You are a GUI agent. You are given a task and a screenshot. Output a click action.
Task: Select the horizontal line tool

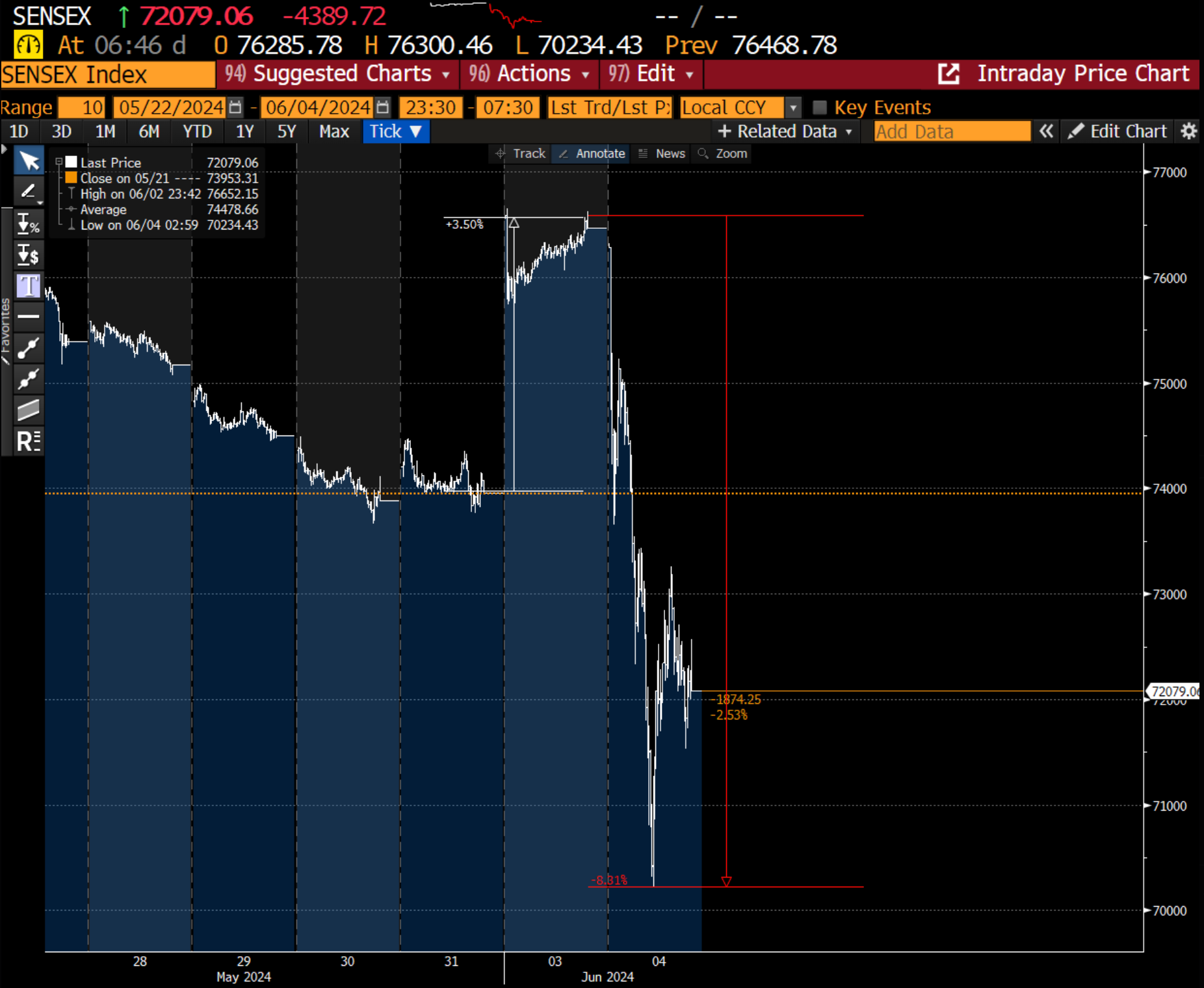(x=29, y=317)
